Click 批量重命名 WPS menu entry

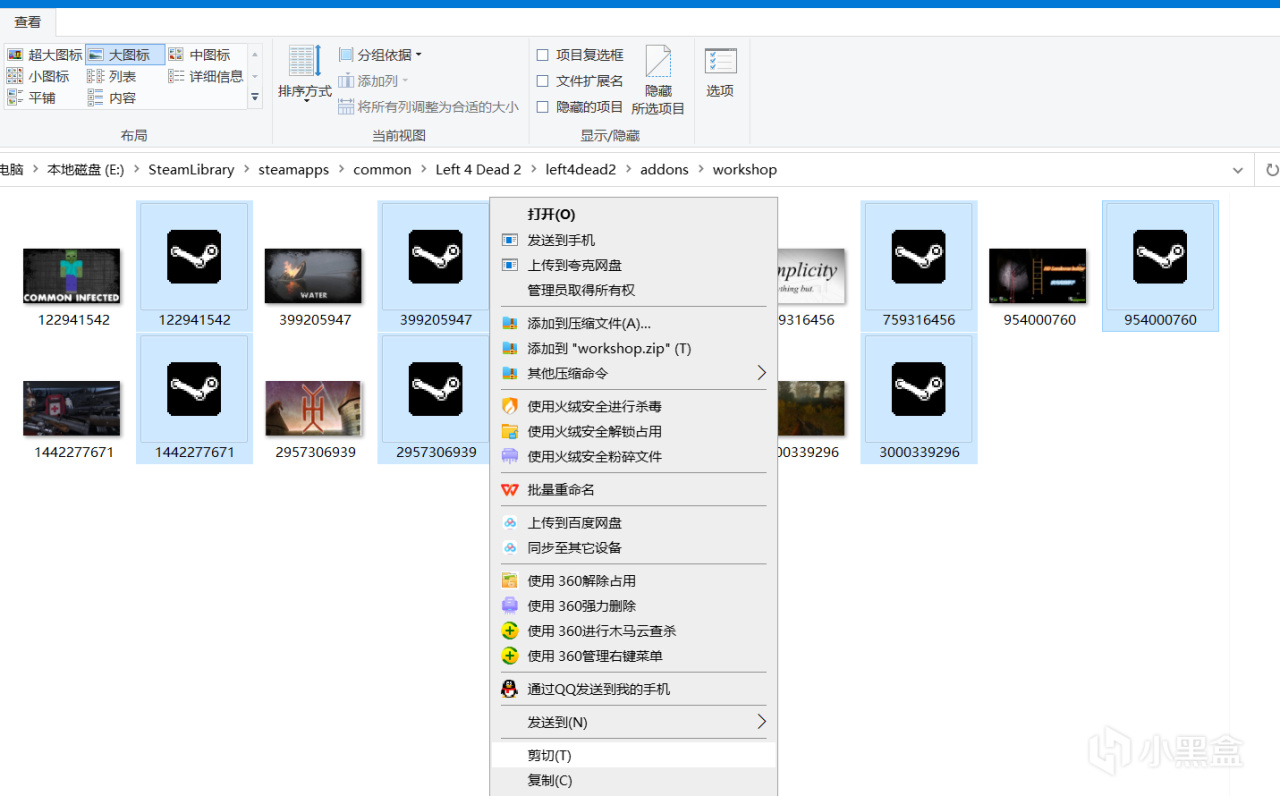click(x=633, y=489)
